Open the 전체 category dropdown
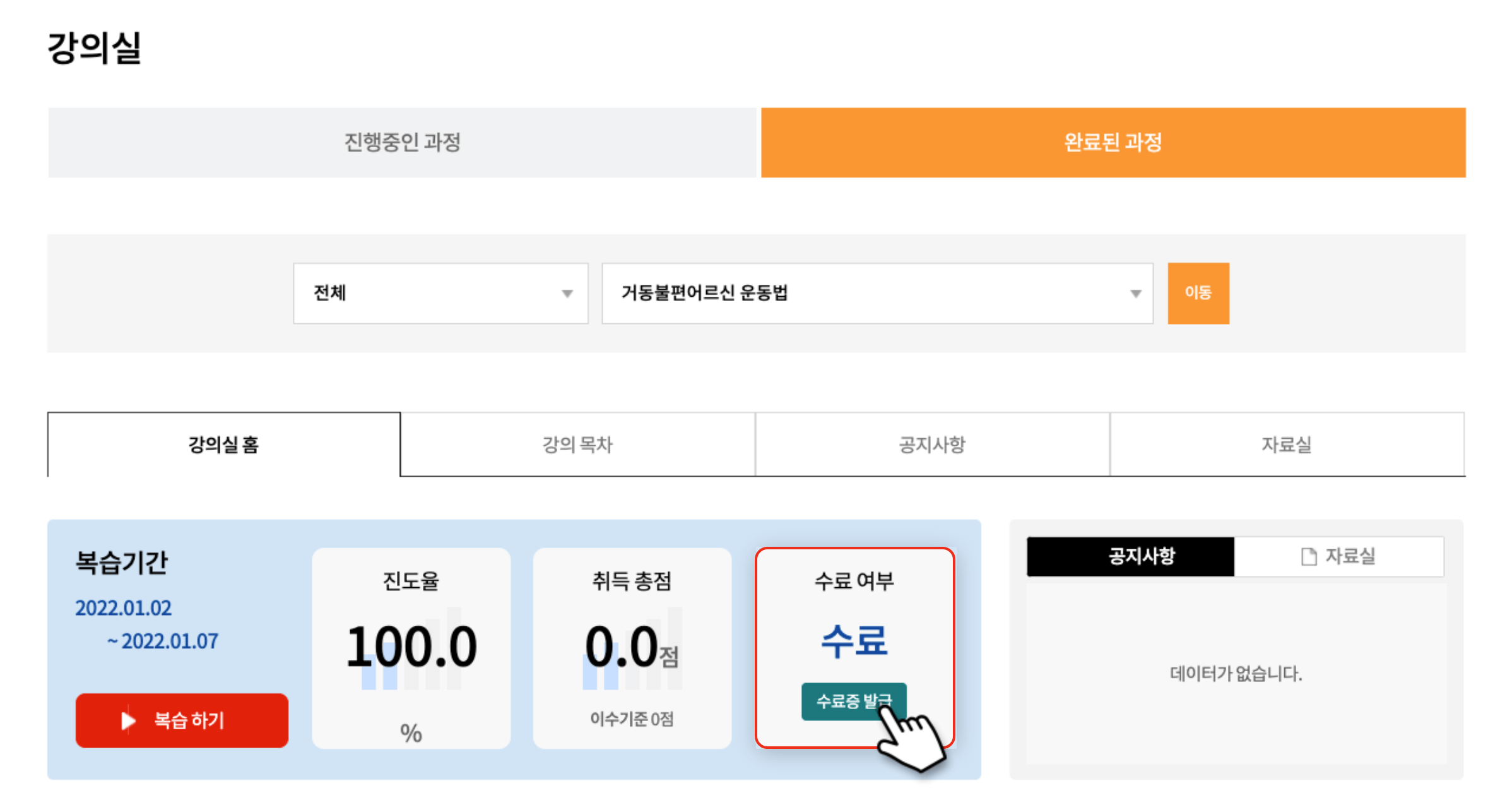1512x788 pixels. pos(440,293)
